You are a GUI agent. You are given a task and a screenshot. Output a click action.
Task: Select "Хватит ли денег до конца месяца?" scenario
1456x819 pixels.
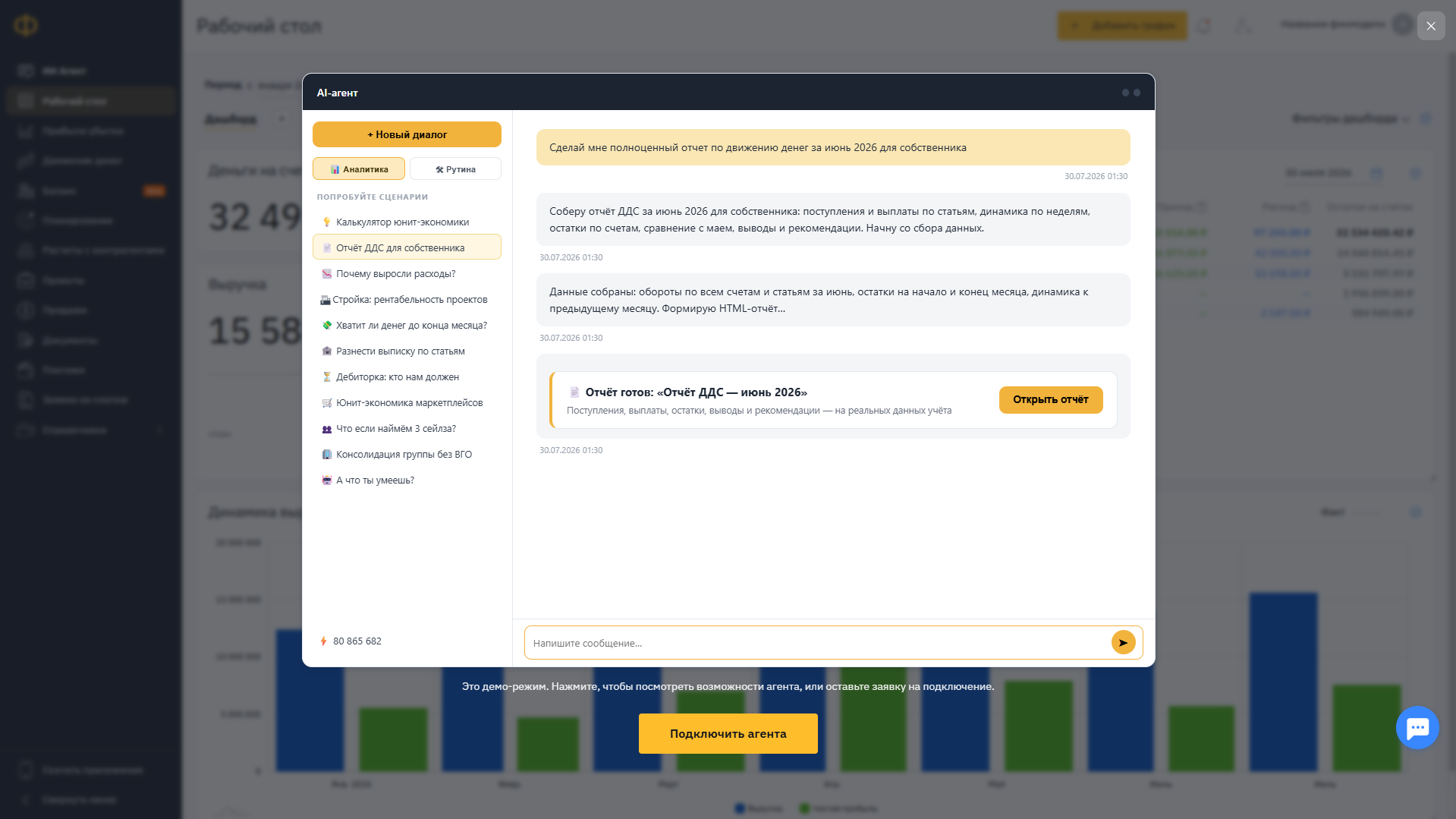click(x=407, y=325)
